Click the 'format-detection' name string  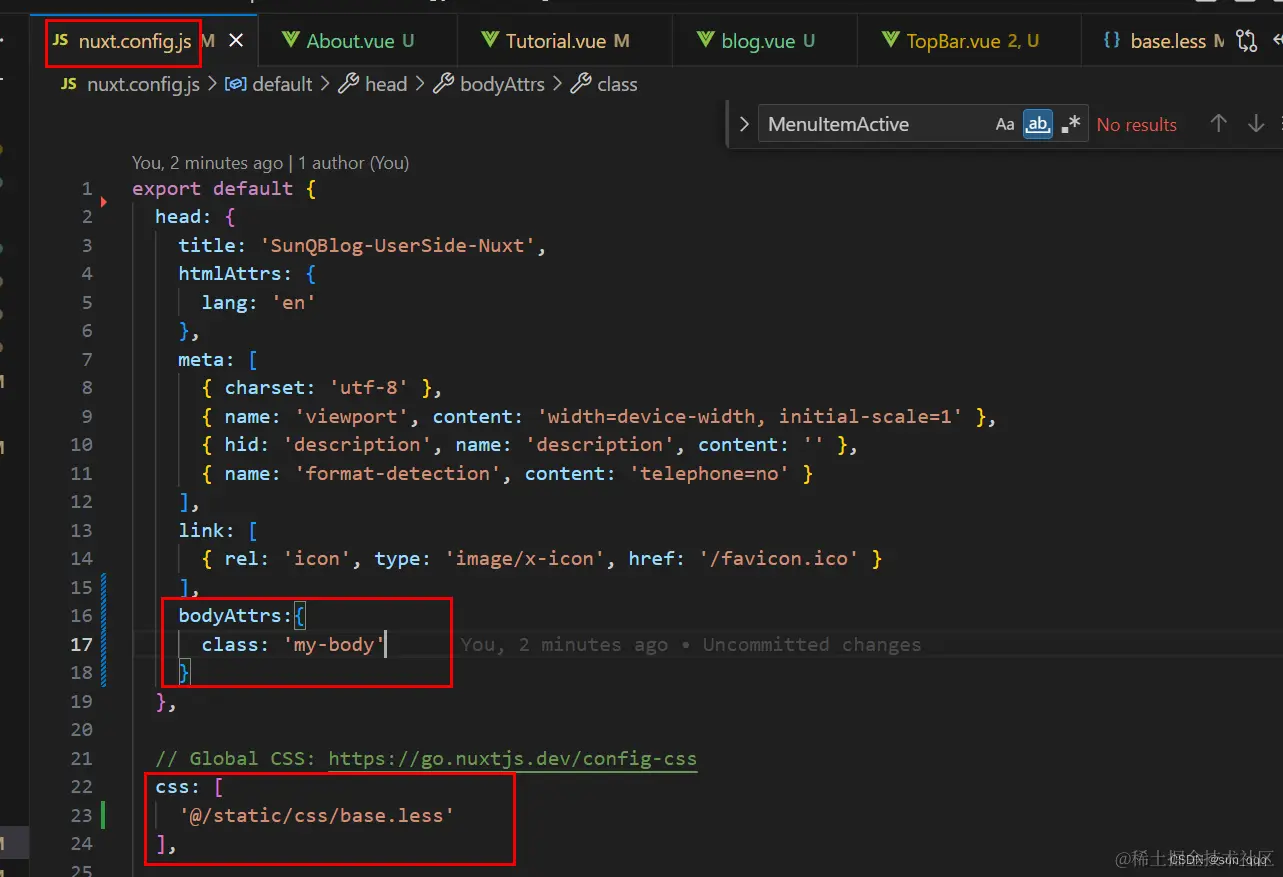point(398,474)
